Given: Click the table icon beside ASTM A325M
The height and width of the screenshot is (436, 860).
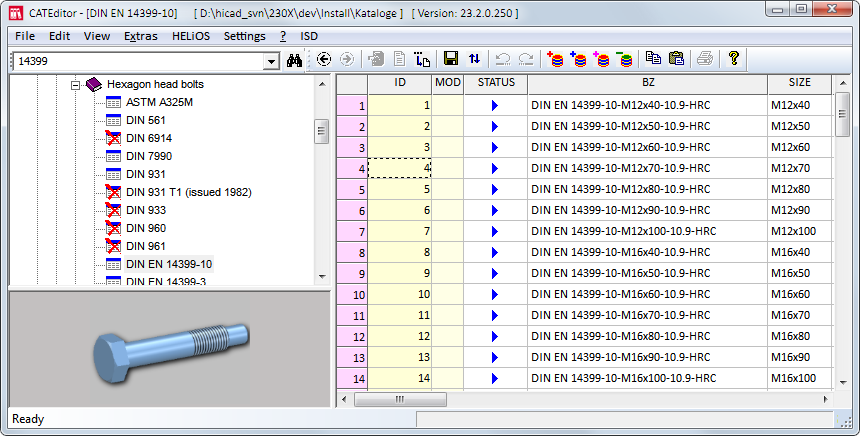Looking at the screenshot, I should pyautogui.click(x=113, y=103).
